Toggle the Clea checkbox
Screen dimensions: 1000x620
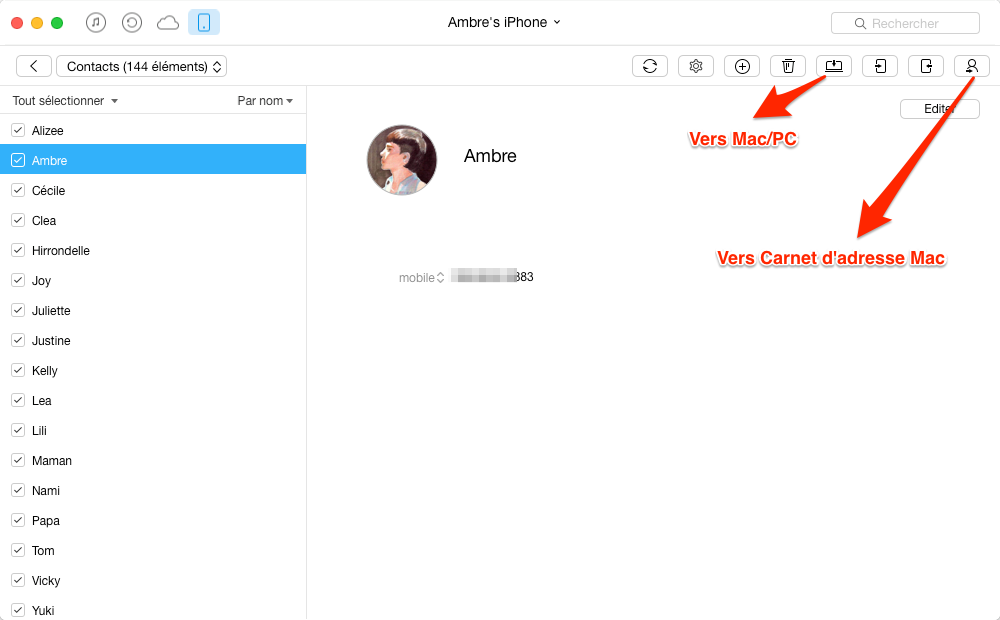(x=18, y=220)
